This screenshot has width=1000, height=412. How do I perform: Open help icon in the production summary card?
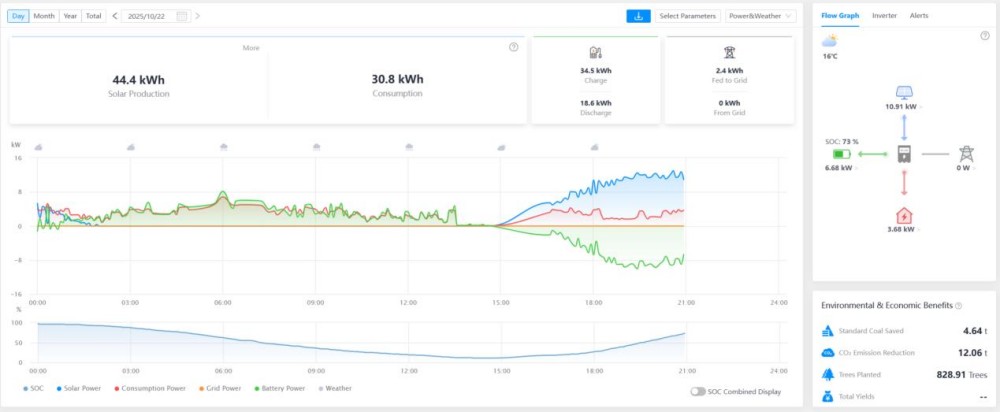coord(513,47)
